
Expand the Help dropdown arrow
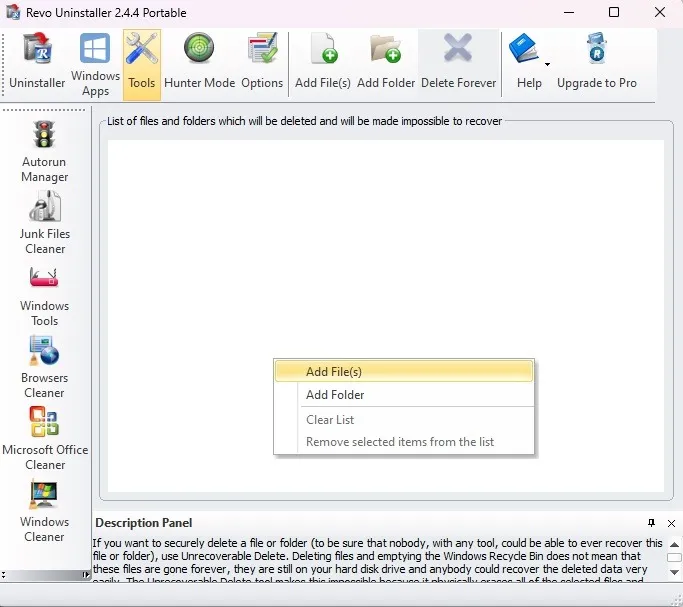click(548, 64)
